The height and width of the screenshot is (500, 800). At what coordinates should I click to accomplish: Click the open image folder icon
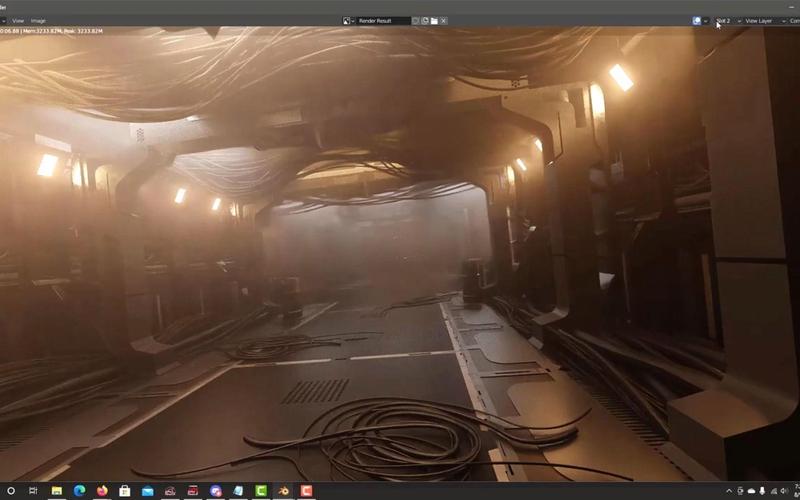pyautogui.click(x=434, y=21)
